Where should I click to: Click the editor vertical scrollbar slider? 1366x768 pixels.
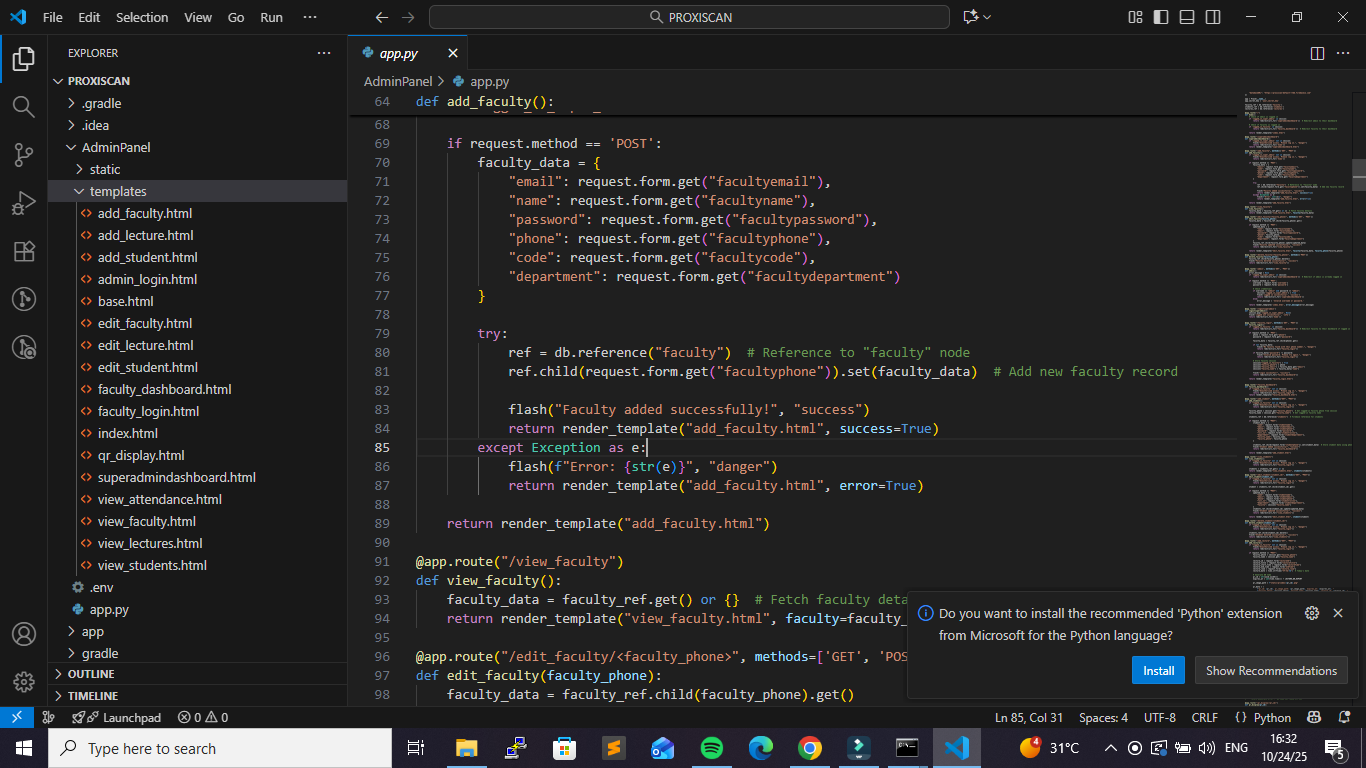(1358, 175)
